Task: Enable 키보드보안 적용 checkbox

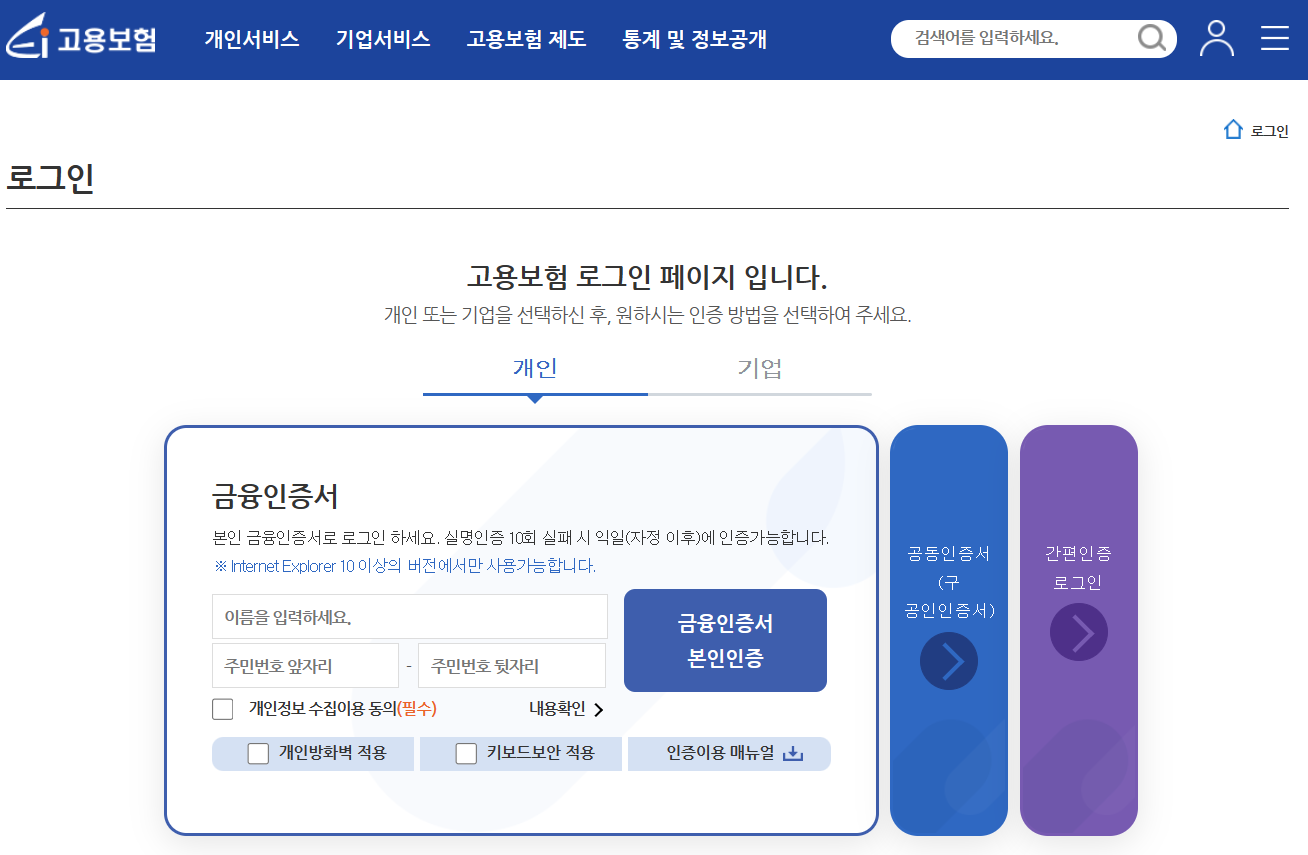Action: tap(466, 753)
